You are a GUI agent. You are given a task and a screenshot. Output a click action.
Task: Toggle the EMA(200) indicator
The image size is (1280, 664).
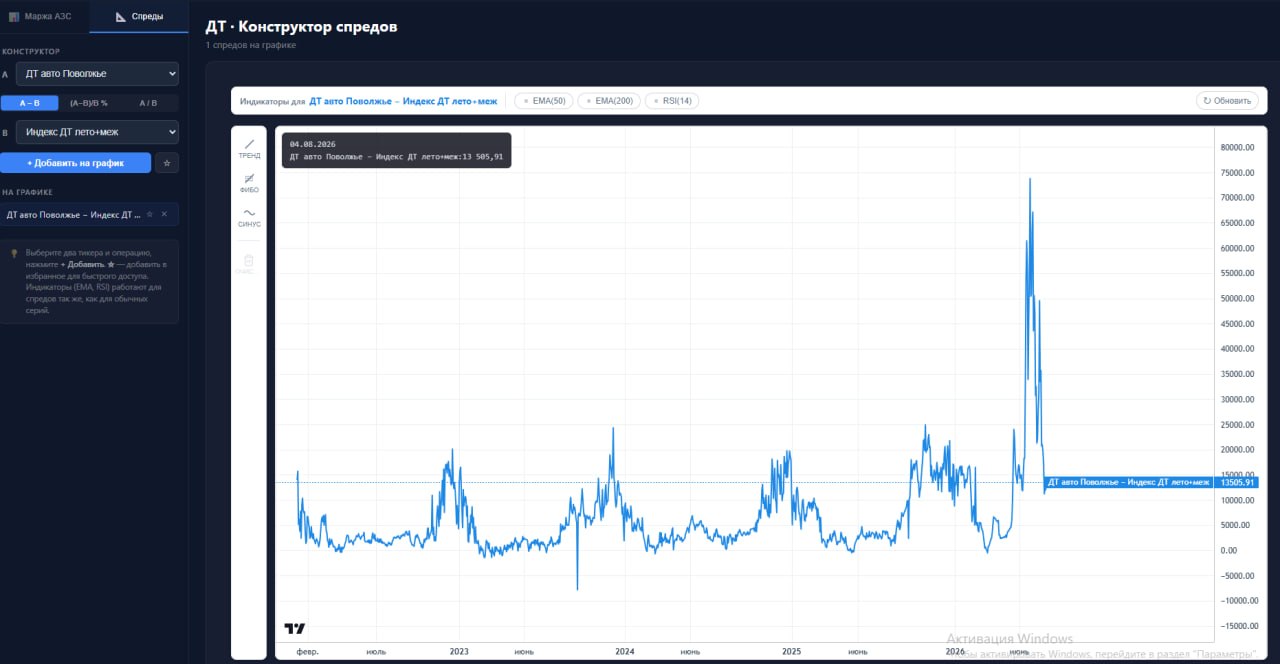point(609,101)
